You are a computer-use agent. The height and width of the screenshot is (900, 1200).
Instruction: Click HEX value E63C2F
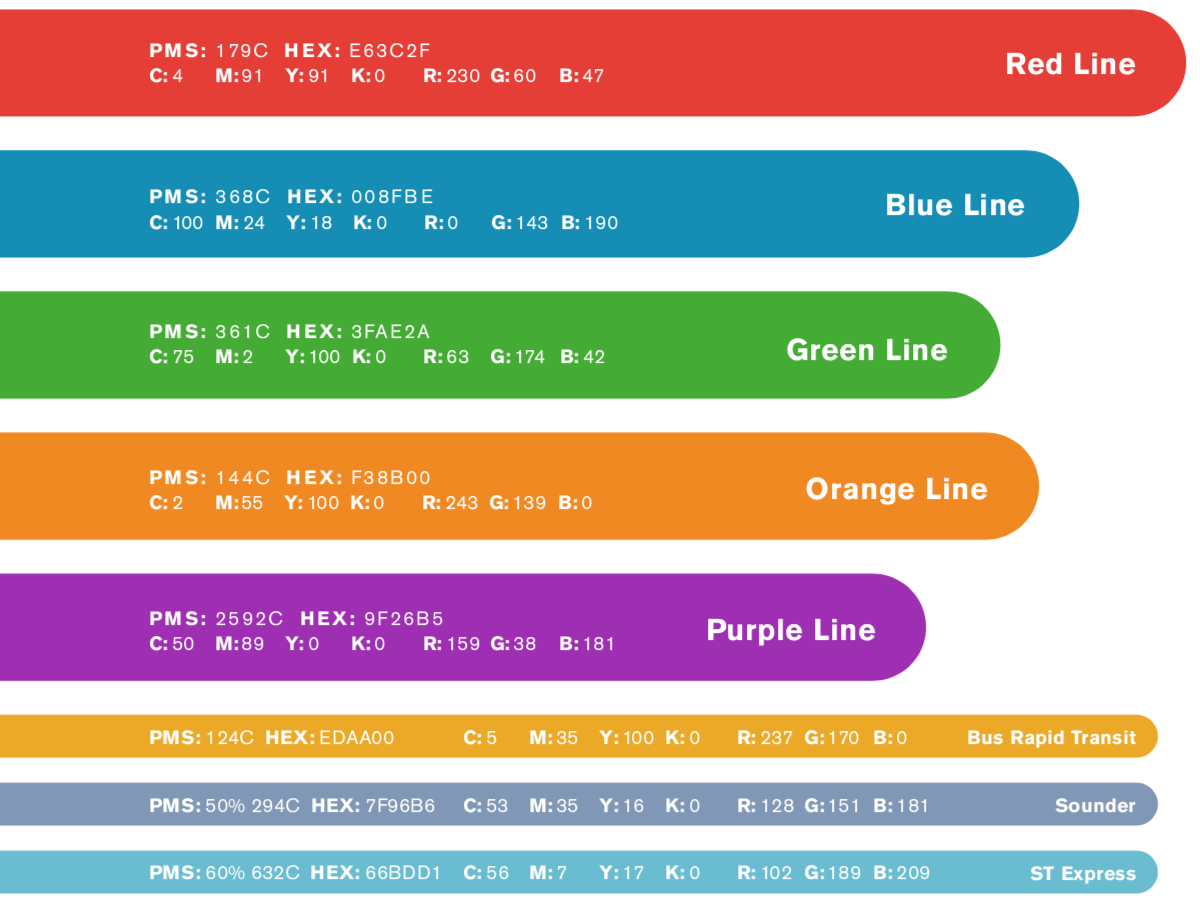(388, 50)
